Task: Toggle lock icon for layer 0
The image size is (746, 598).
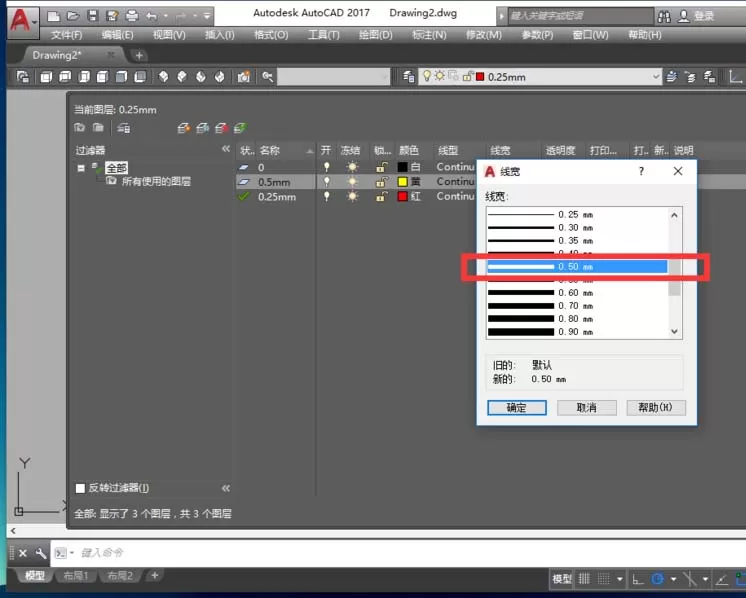Action: (x=381, y=167)
